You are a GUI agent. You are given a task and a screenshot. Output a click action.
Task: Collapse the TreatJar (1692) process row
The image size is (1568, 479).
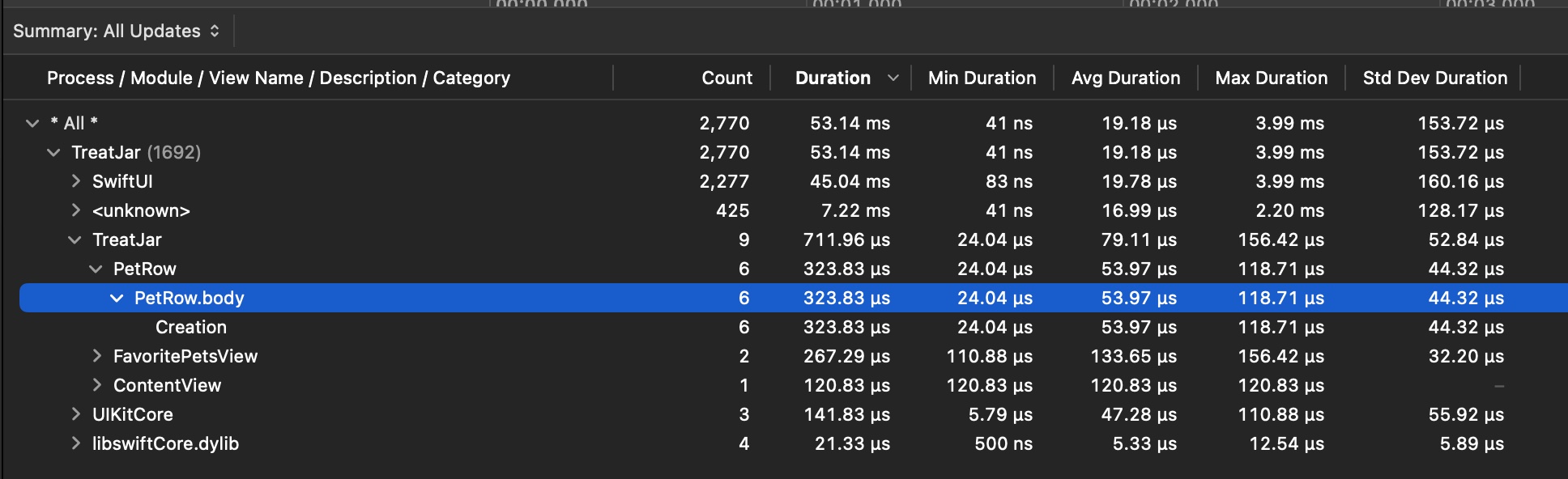coord(53,152)
